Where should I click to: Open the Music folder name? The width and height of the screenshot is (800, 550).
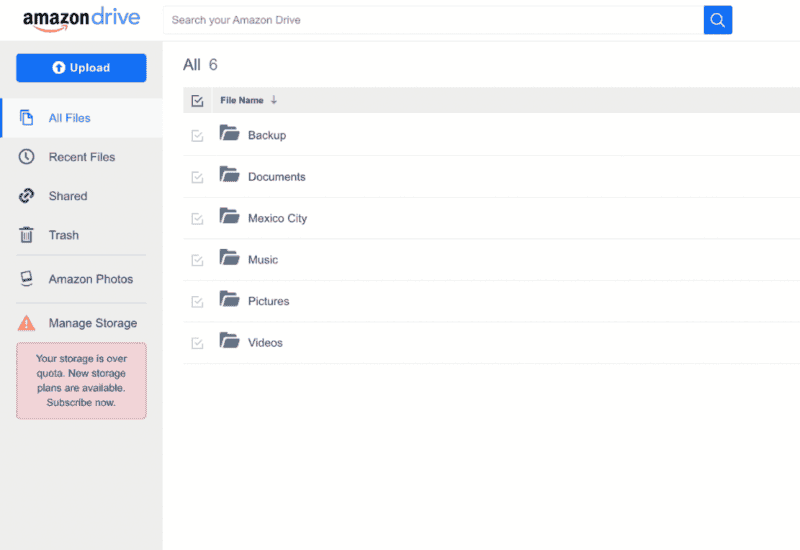pos(263,260)
